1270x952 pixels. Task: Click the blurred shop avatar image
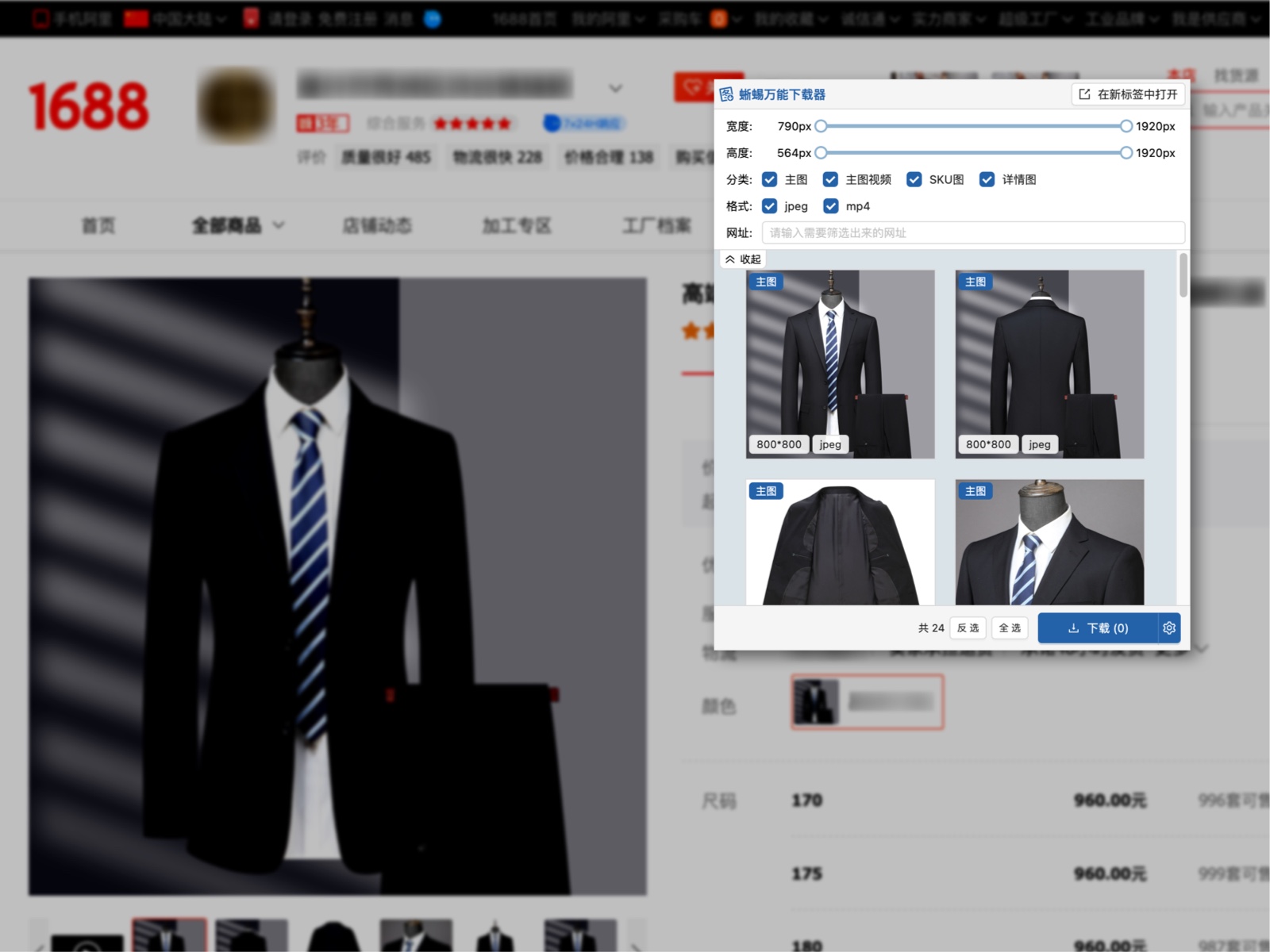pyautogui.click(x=236, y=106)
